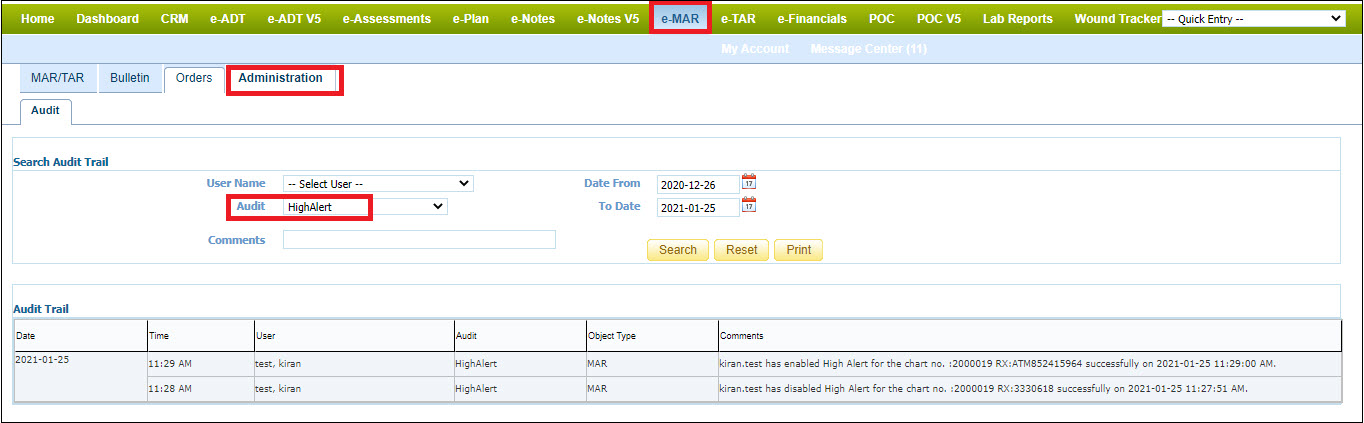Visit the My Account link
This screenshot has width=1364, height=423.
pos(755,49)
